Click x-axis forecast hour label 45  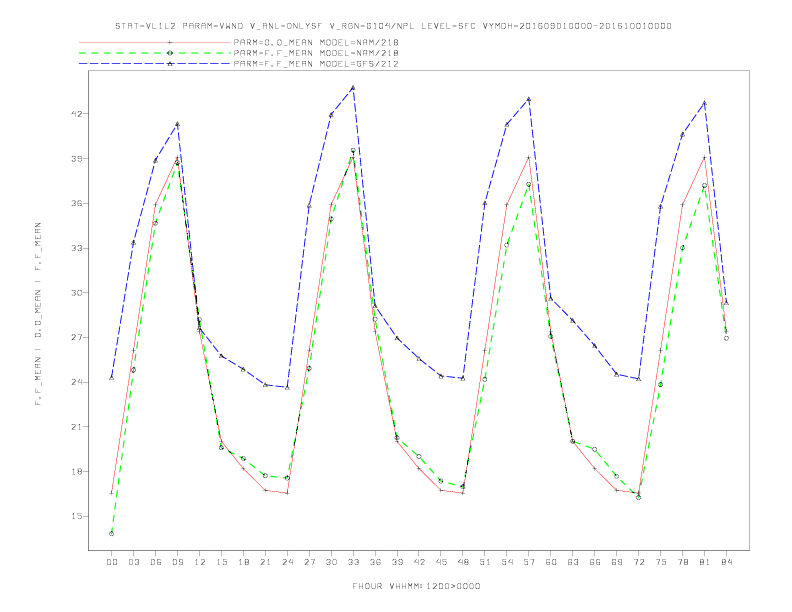pyautogui.click(x=441, y=562)
